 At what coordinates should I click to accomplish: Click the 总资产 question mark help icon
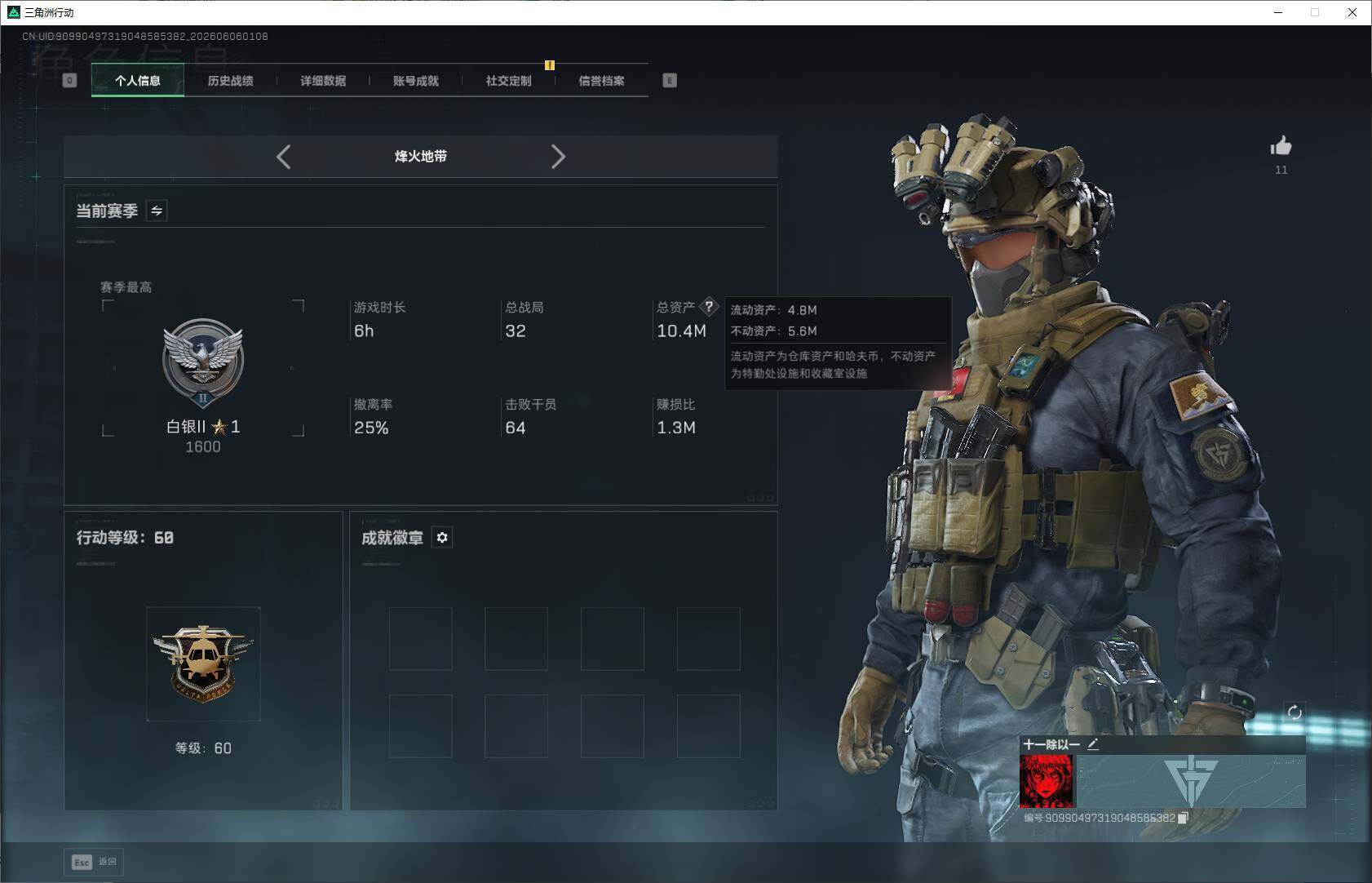click(x=709, y=307)
